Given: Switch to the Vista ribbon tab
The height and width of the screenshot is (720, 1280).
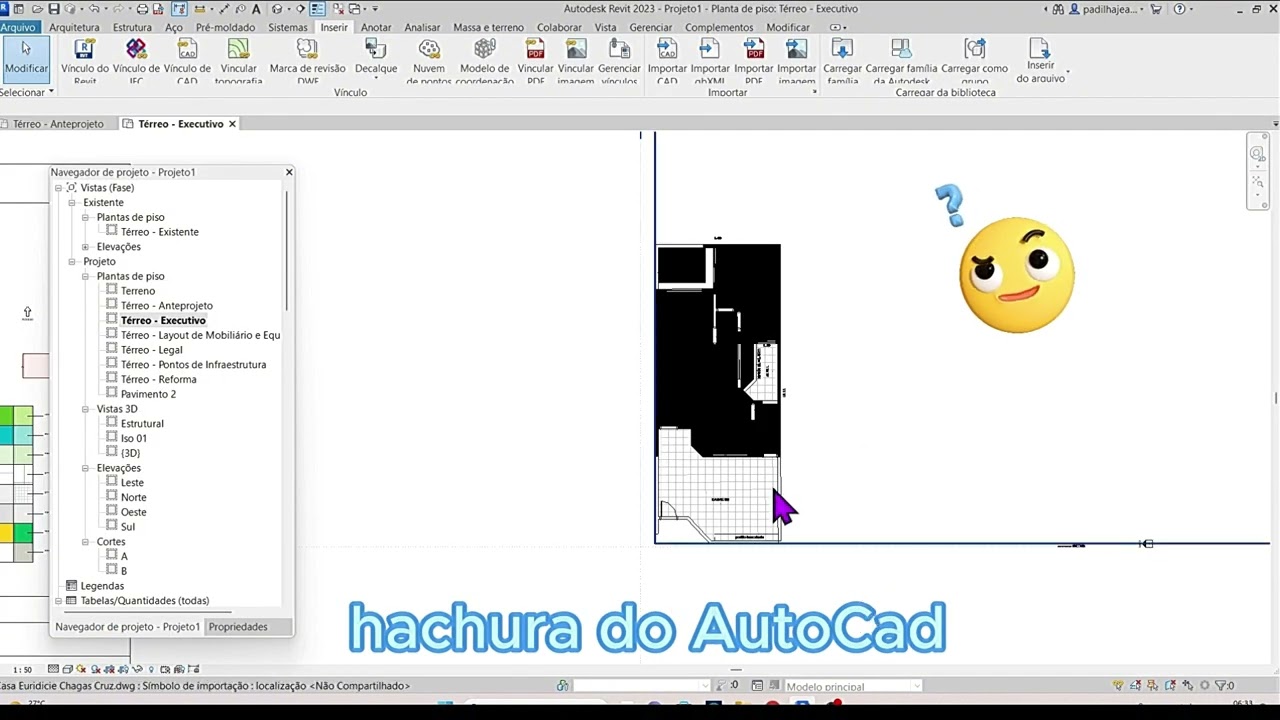Looking at the screenshot, I should (x=606, y=27).
